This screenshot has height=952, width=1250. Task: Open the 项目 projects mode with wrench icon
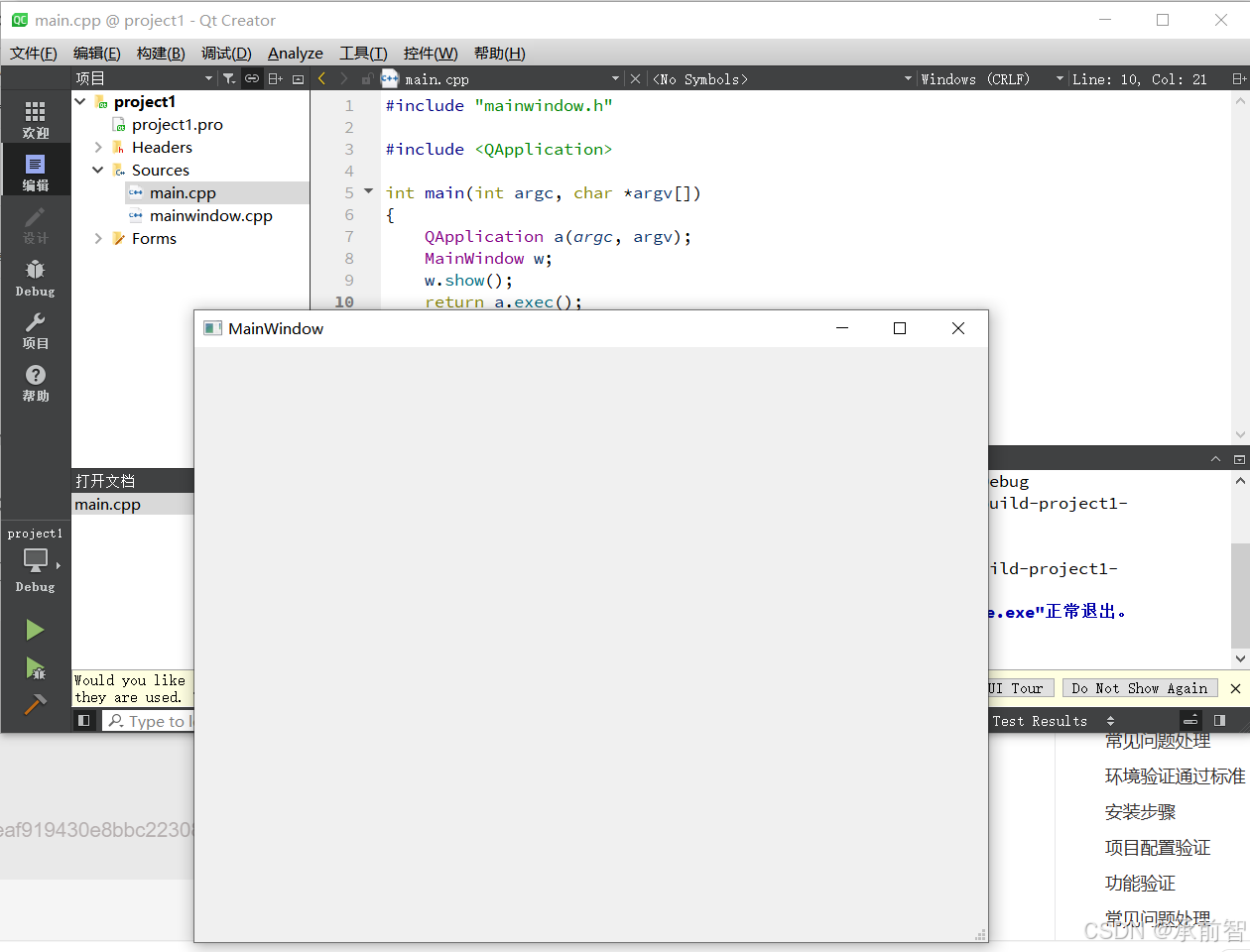(x=36, y=330)
